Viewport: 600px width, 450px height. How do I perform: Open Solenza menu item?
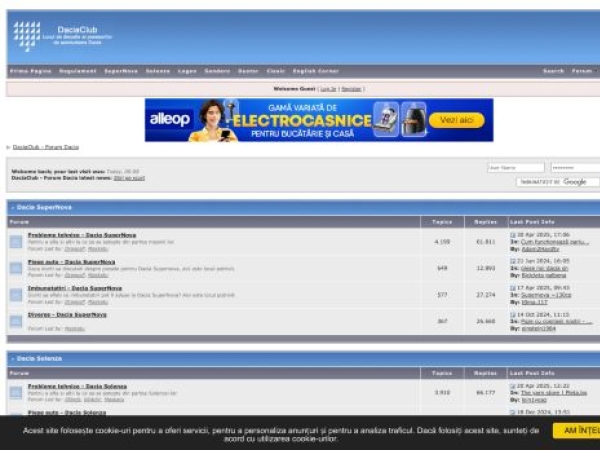pyautogui.click(x=158, y=71)
